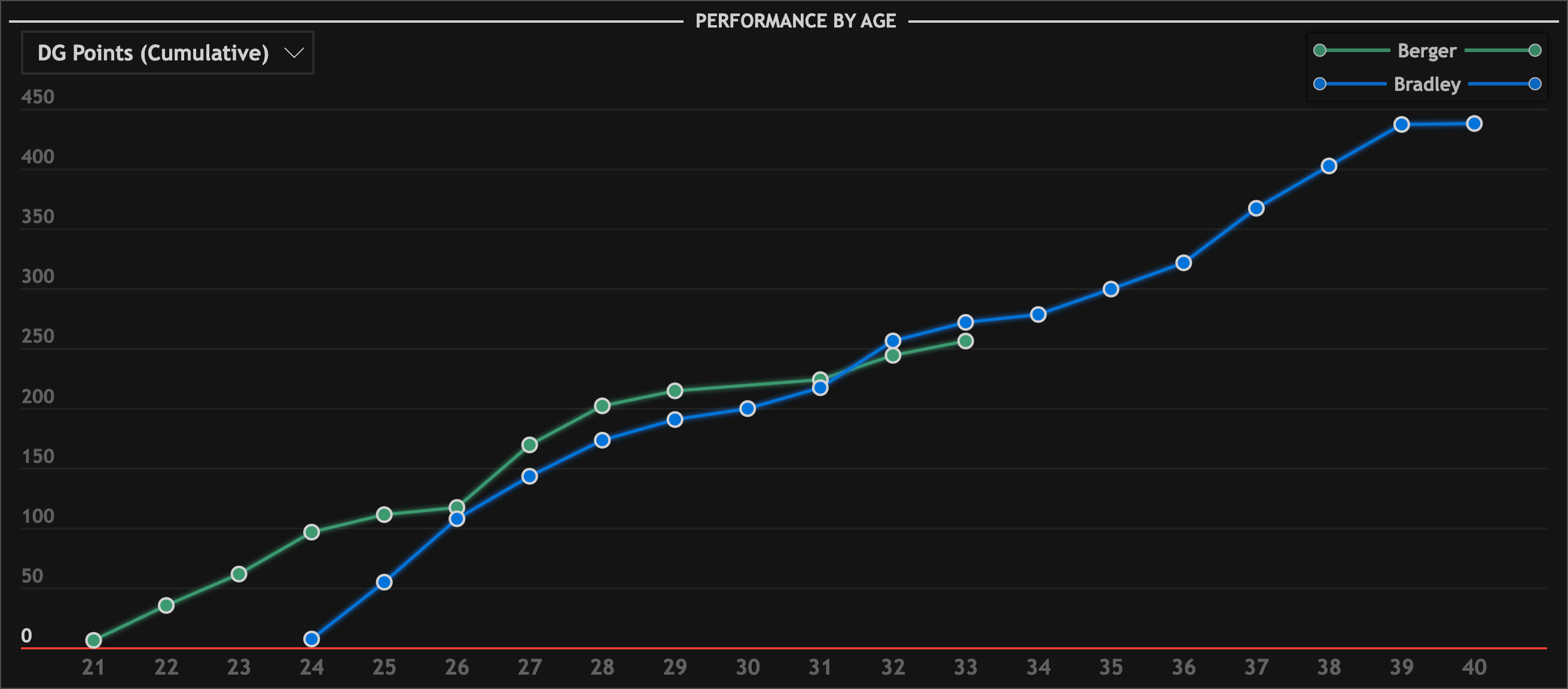Viewport: 1568px width, 689px height.
Task: Select Bradley's first data point at age 24
Action: (x=311, y=639)
